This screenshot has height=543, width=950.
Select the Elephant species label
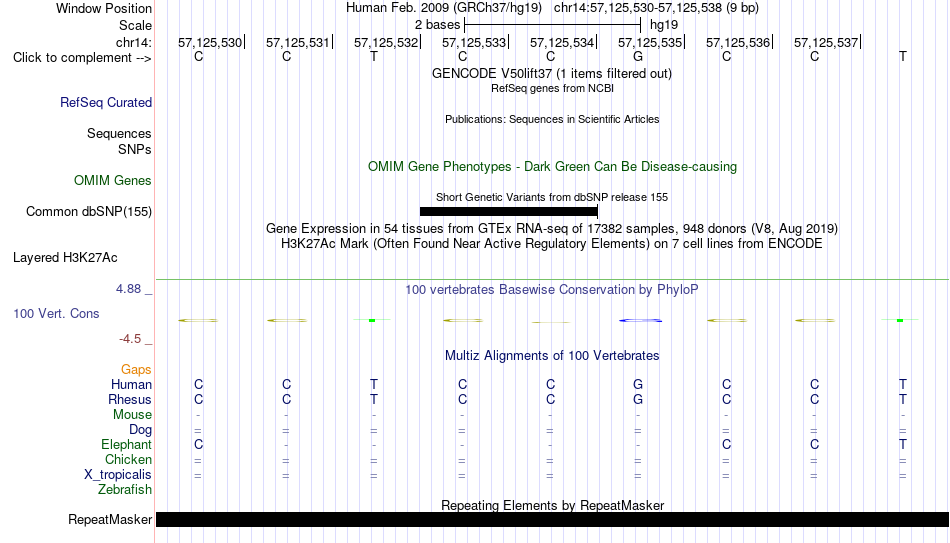(127, 445)
